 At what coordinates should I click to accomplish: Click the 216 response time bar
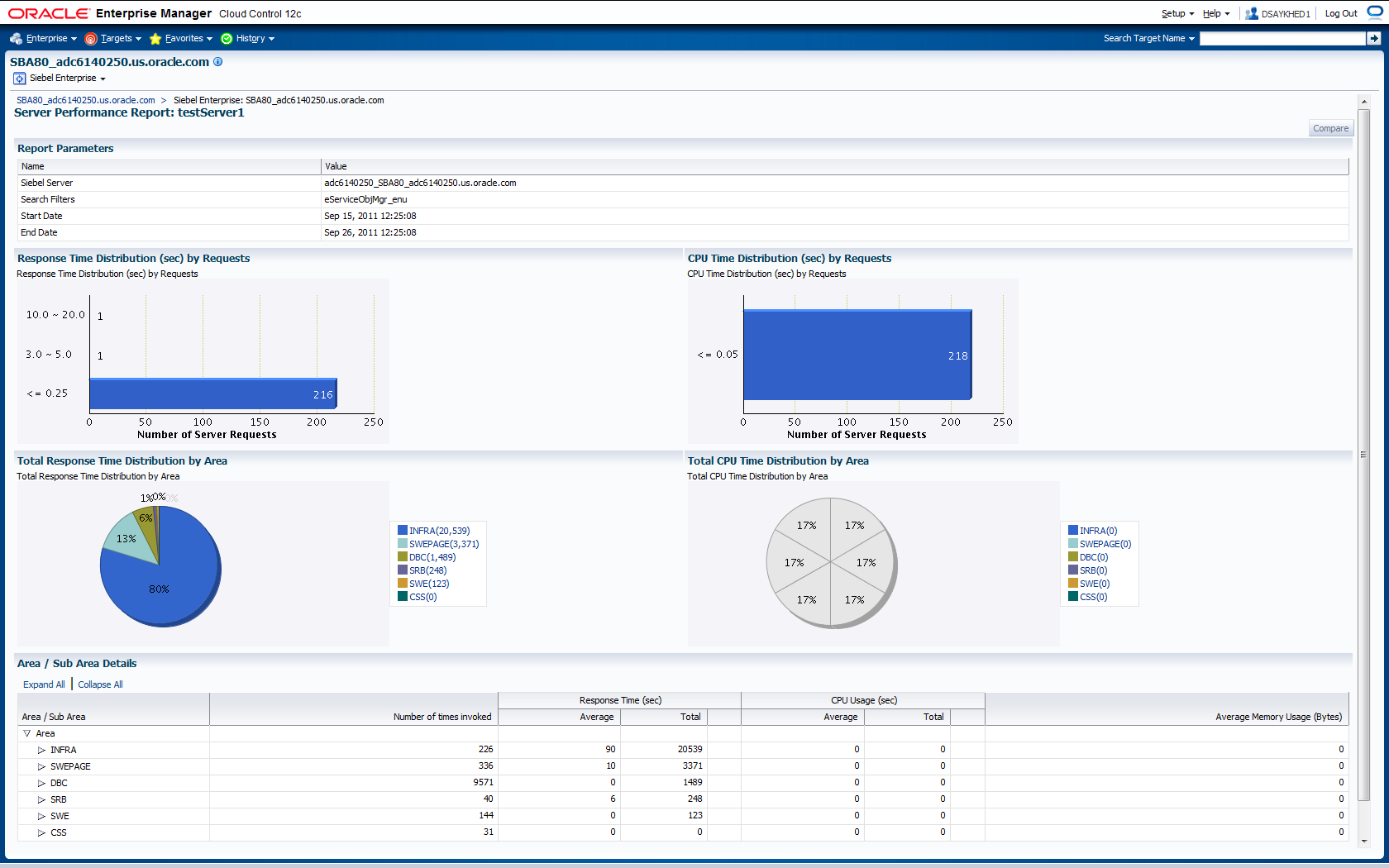click(x=213, y=393)
